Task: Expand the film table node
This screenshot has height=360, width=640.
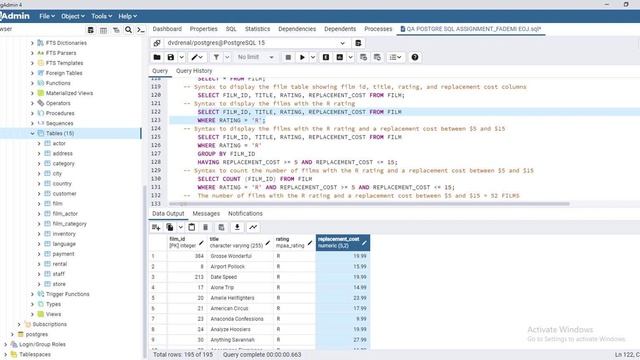Action: [x=39, y=204]
